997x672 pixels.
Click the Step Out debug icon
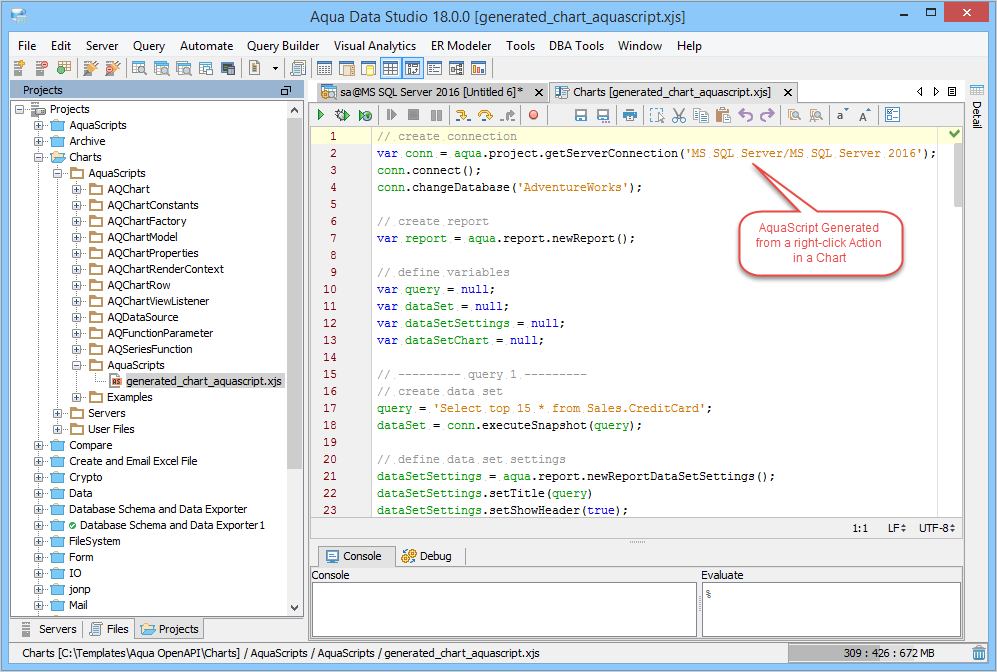[507, 115]
